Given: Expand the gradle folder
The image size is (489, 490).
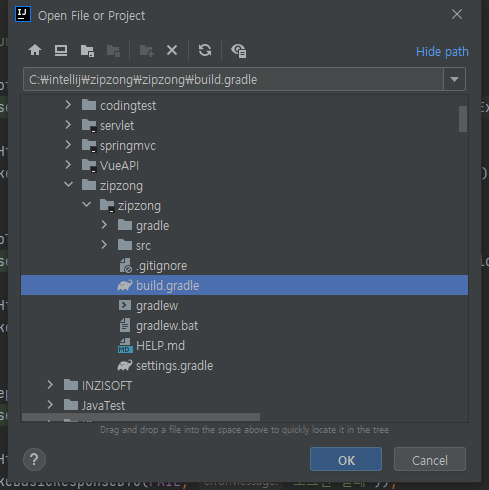Looking at the screenshot, I should [104, 225].
